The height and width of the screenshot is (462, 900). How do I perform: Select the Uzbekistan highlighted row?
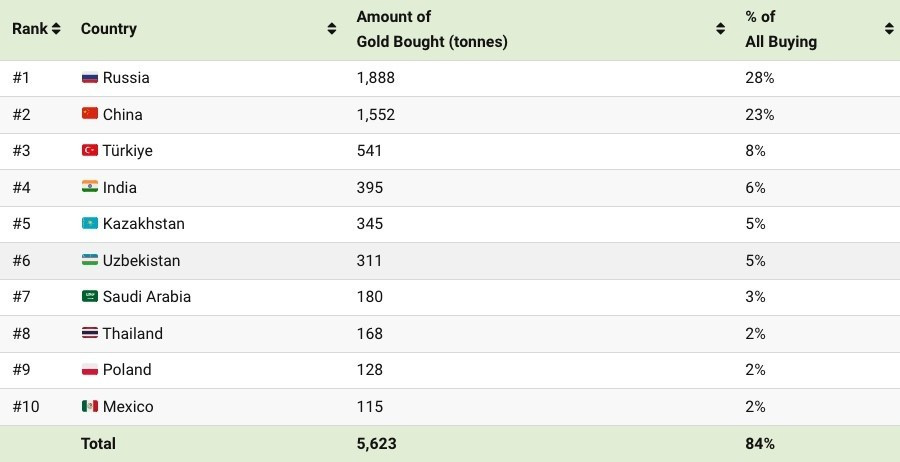tap(450, 260)
